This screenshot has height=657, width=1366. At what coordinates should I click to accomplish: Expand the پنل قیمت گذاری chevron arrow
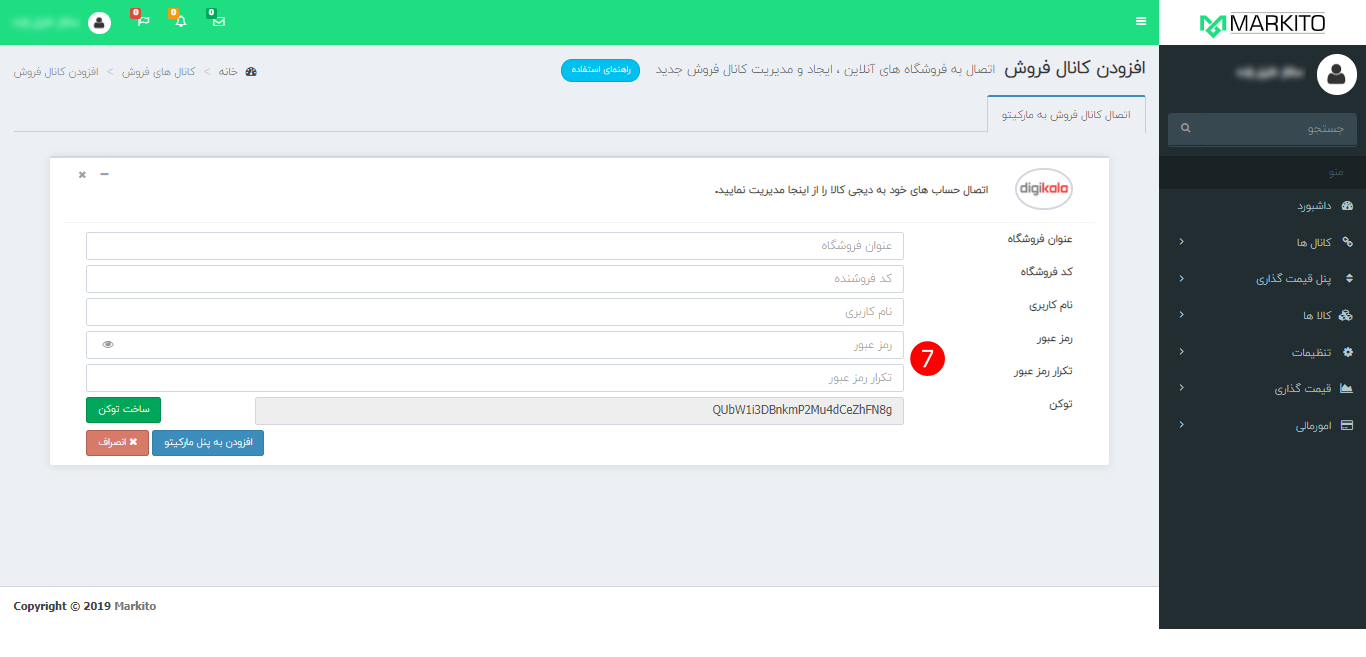(1181, 279)
